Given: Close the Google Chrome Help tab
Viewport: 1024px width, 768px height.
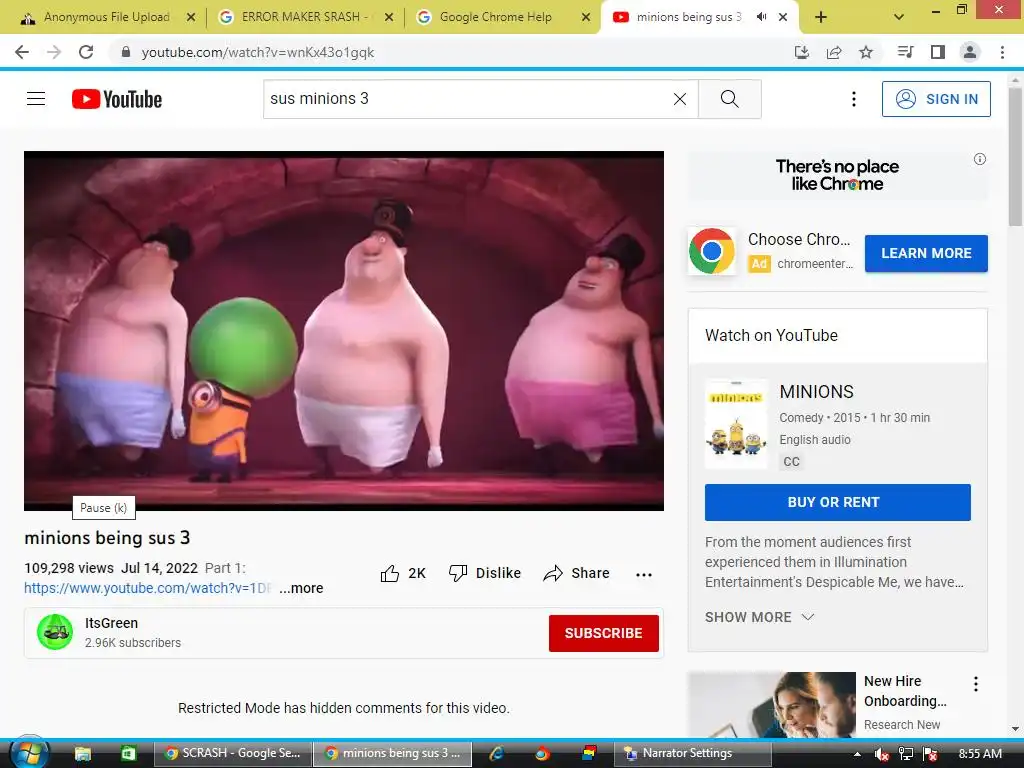Looking at the screenshot, I should coord(586,17).
